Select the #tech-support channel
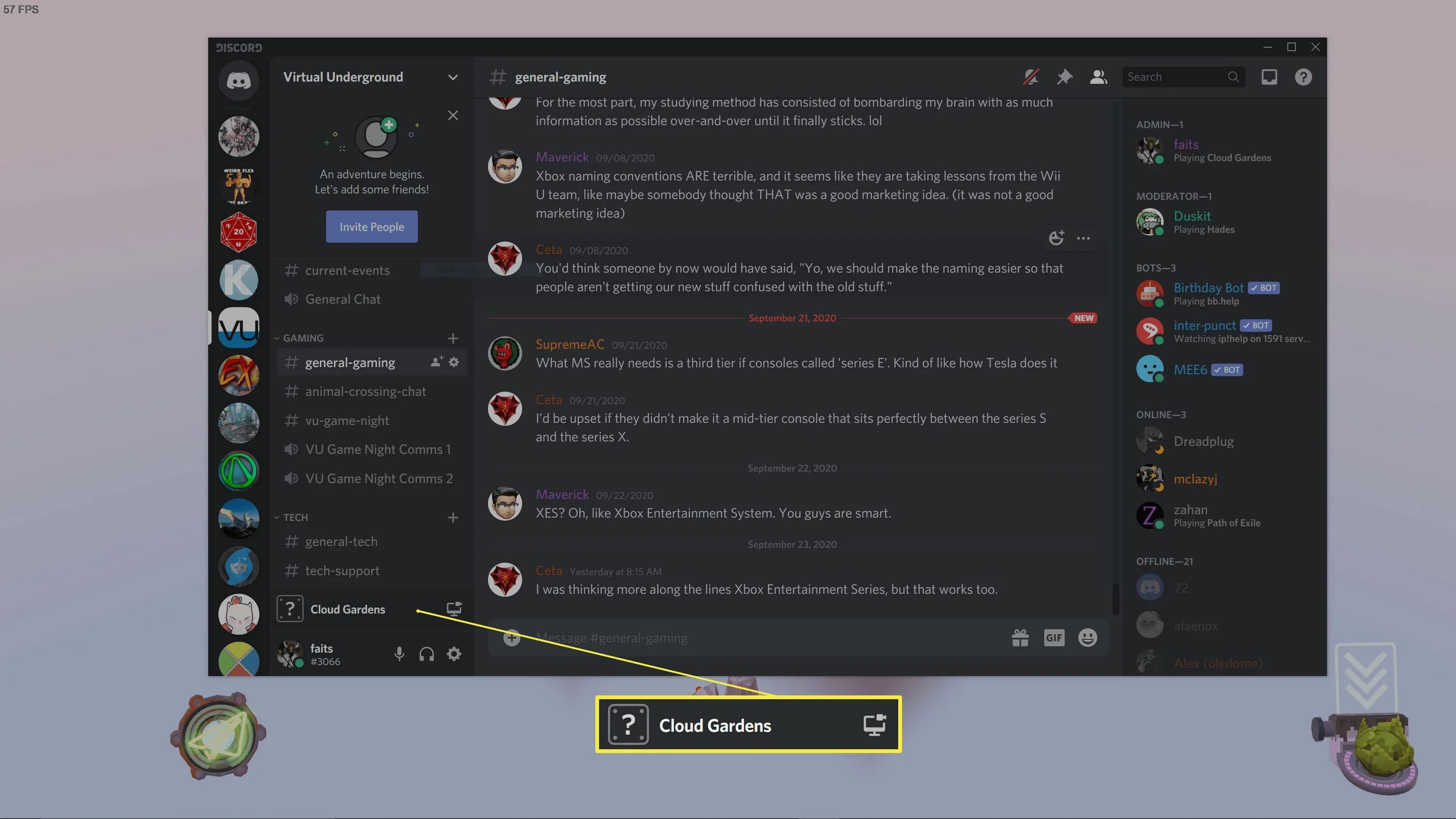This screenshot has width=1456, height=819. [342, 571]
